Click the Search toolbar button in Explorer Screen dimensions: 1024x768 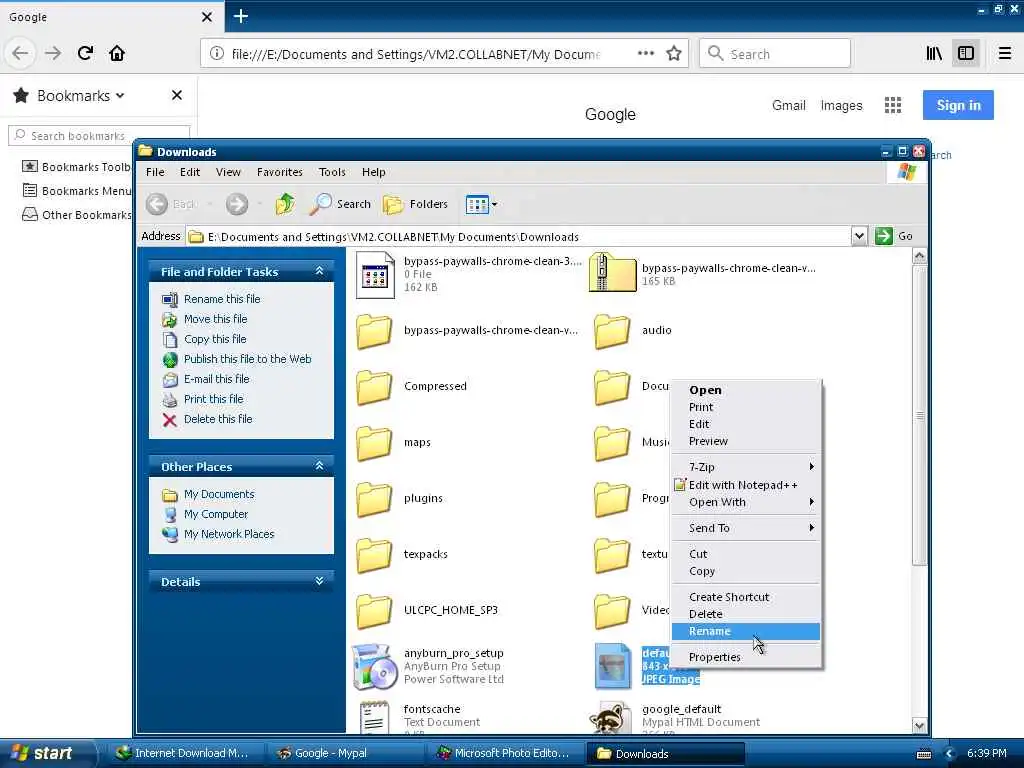pos(340,204)
